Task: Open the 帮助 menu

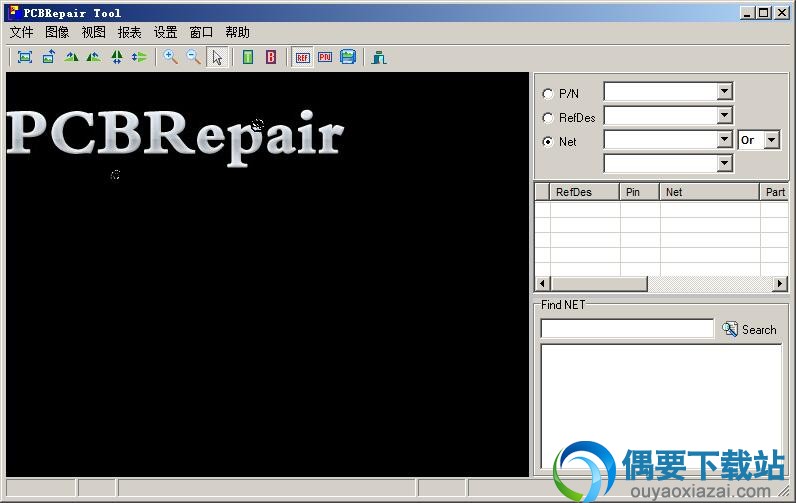Action: pos(237,32)
